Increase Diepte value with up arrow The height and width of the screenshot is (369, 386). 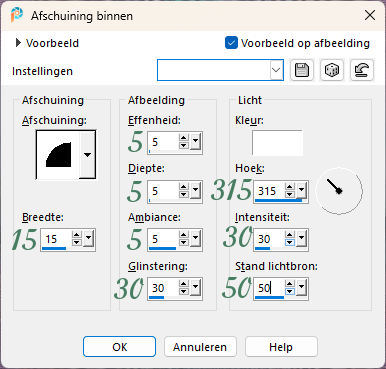tap(184, 187)
